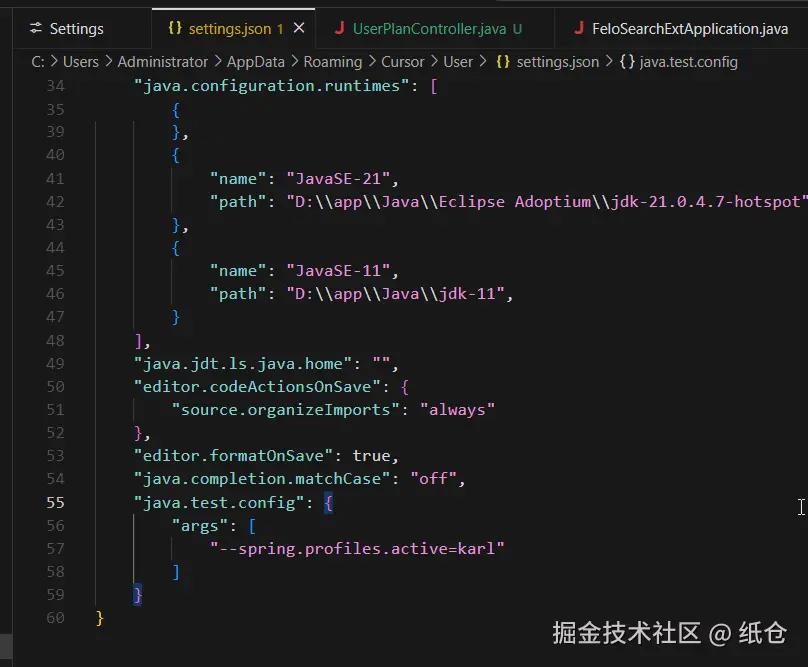The width and height of the screenshot is (808, 667).
Task: Click the final closing brace on line 60
Action: click(x=99, y=618)
